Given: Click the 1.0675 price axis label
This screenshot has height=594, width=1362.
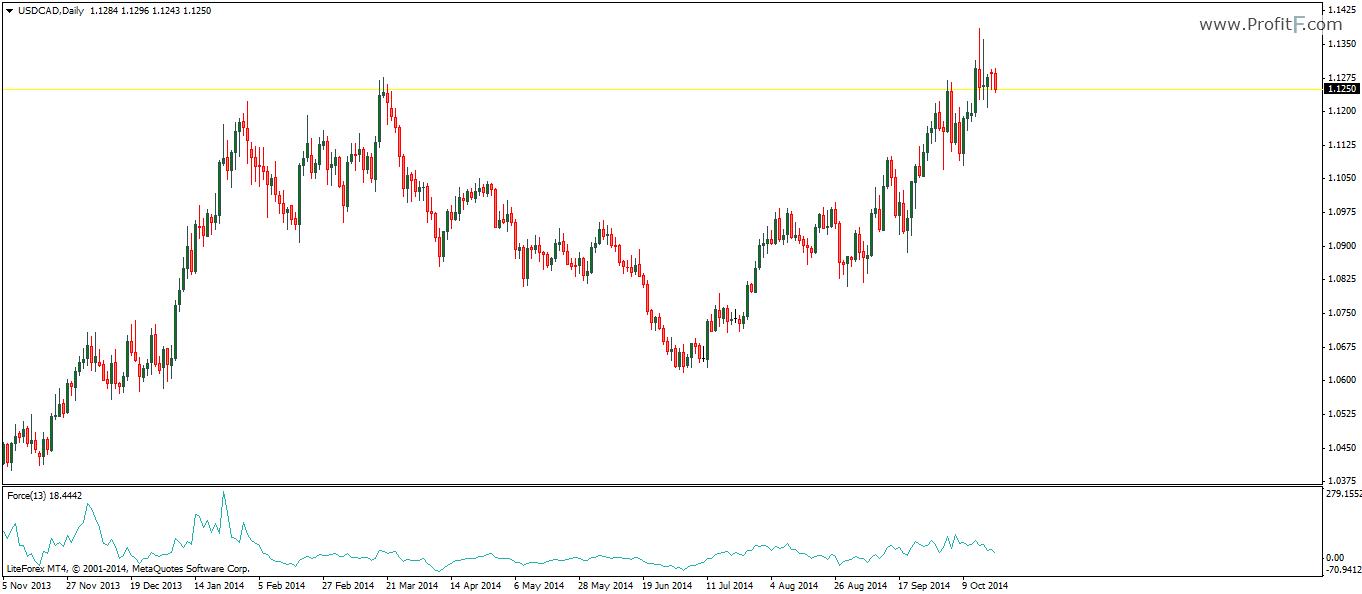Looking at the screenshot, I should coord(1342,347).
